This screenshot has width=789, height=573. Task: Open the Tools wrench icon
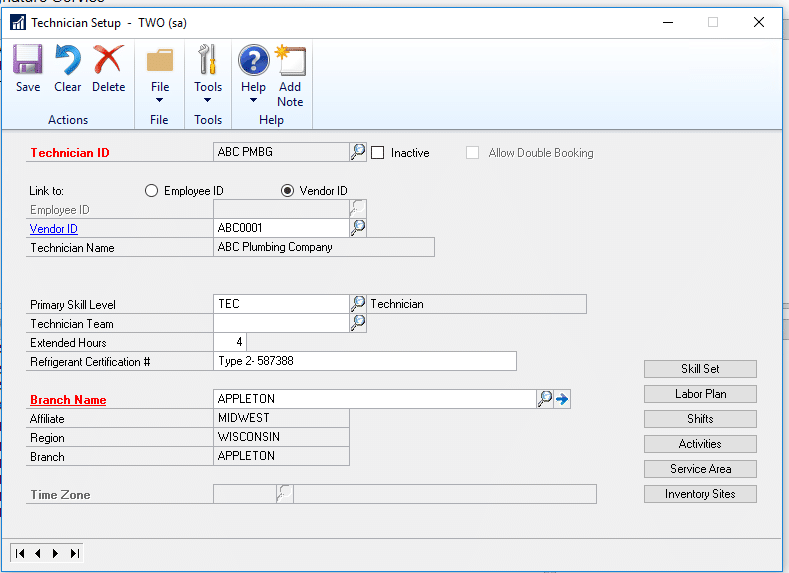tap(207, 59)
